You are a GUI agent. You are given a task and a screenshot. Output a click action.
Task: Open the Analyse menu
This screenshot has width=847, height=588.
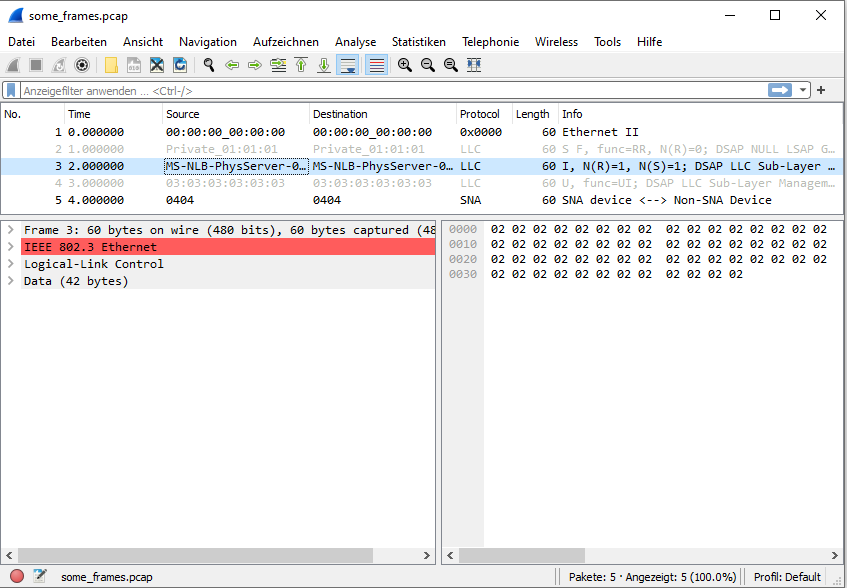(355, 42)
